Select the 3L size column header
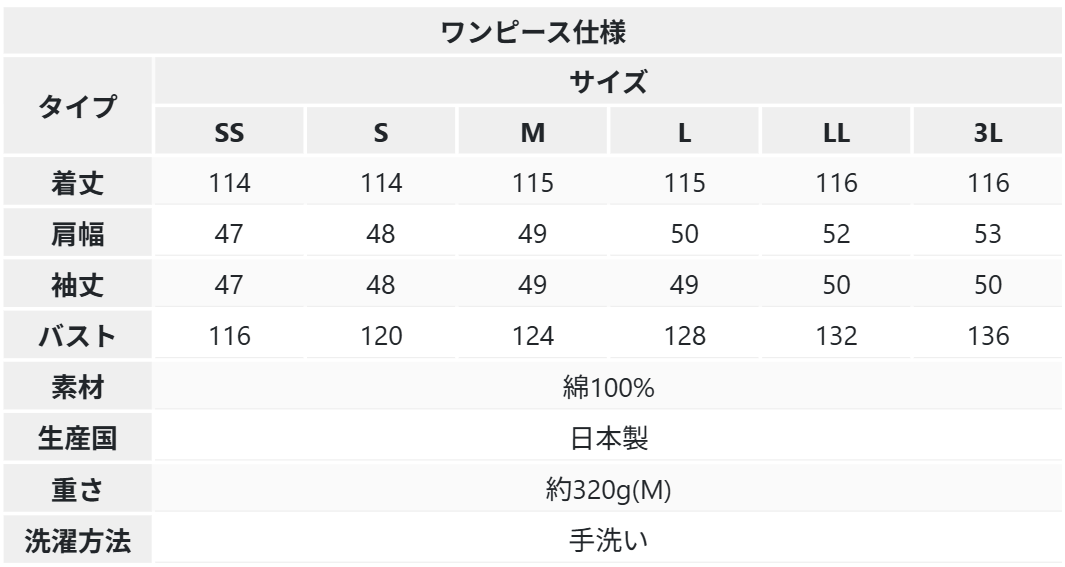Screen dimensions: 1065x567 pos(988,132)
